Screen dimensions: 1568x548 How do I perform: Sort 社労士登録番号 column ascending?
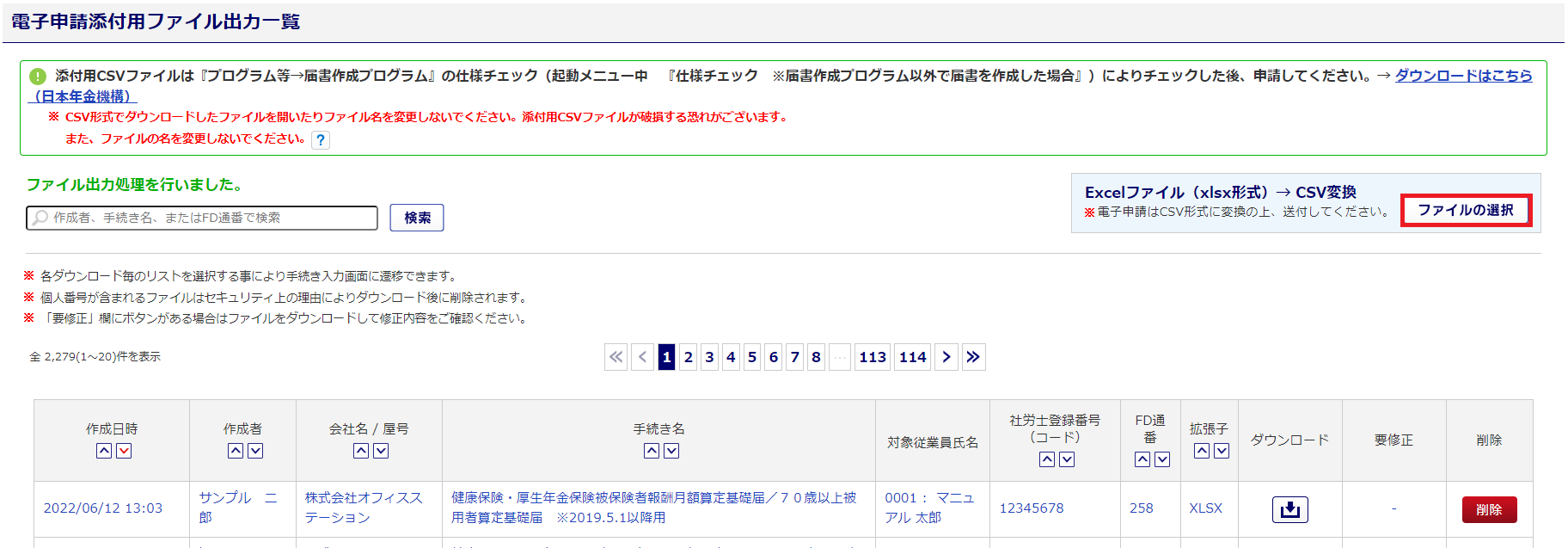point(1047,459)
